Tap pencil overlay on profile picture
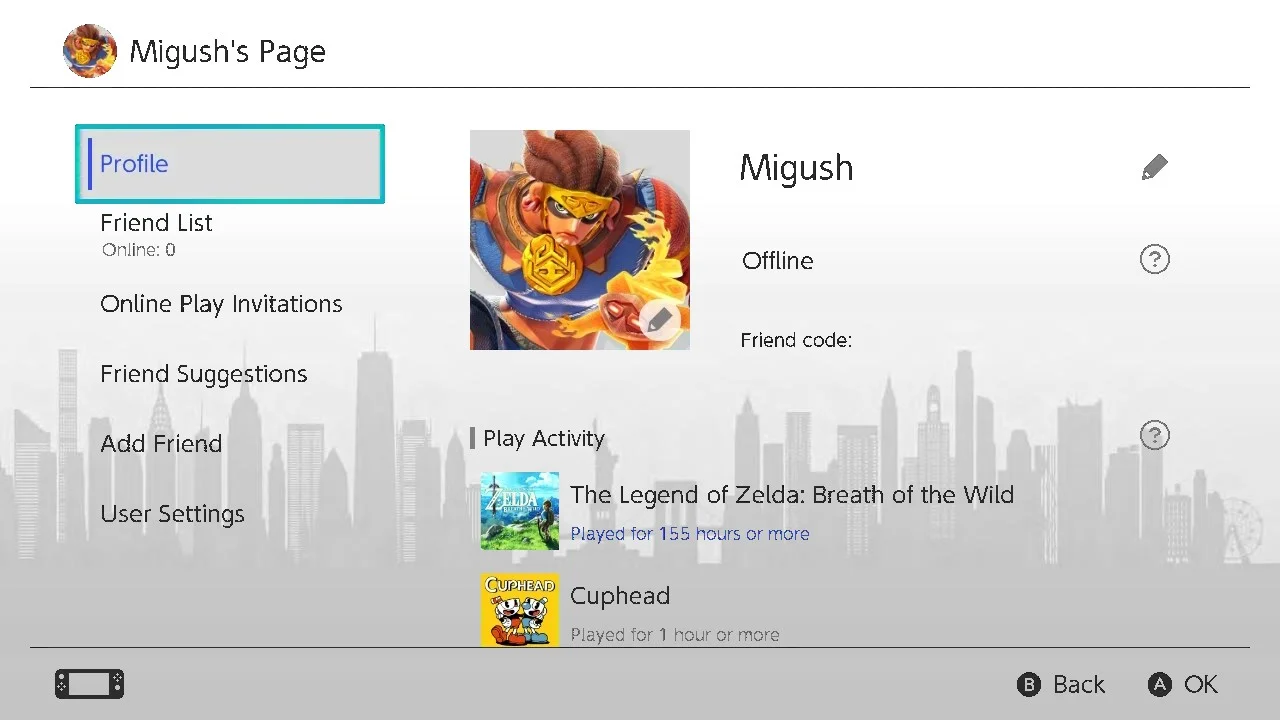Viewport: 1280px width, 720px height. tap(658, 319)
